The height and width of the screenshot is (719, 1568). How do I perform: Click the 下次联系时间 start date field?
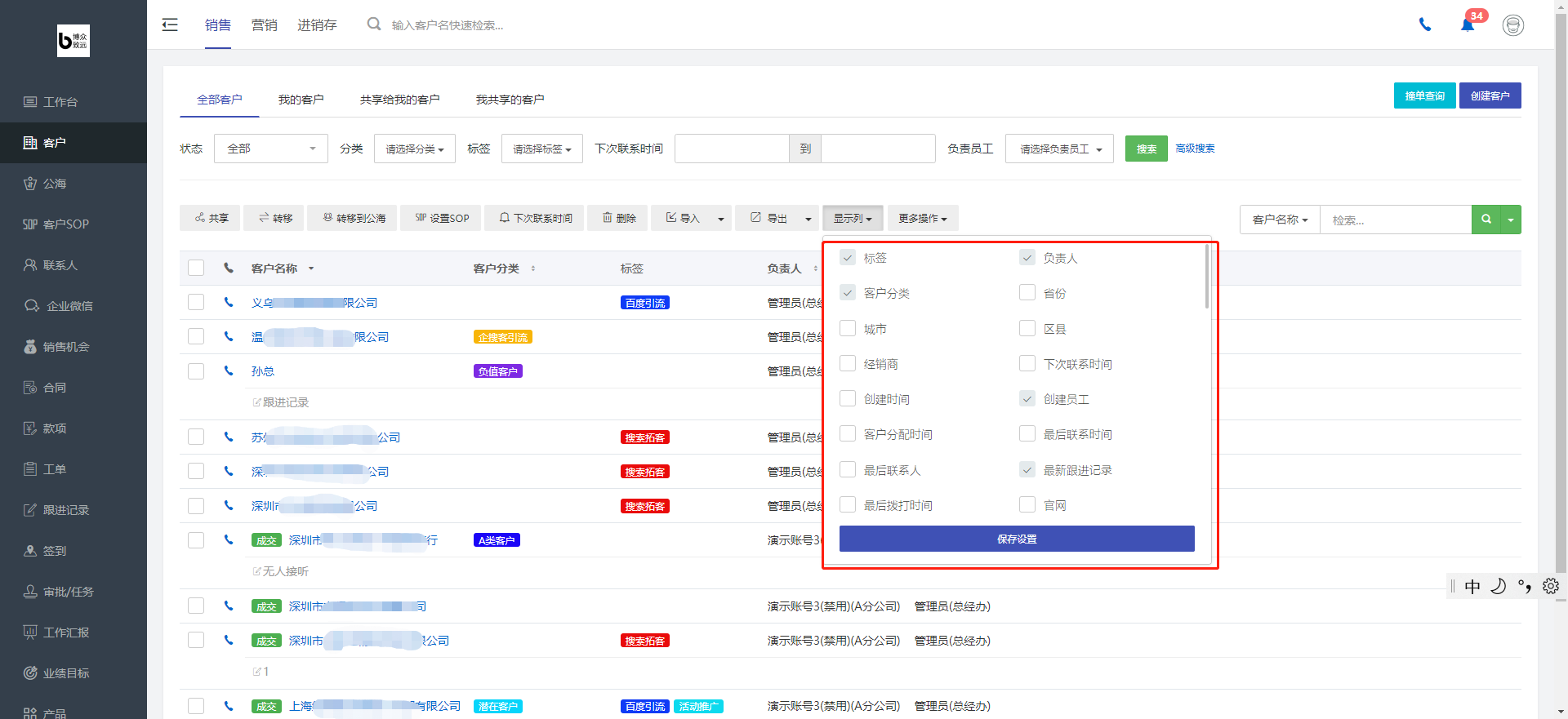732,149
